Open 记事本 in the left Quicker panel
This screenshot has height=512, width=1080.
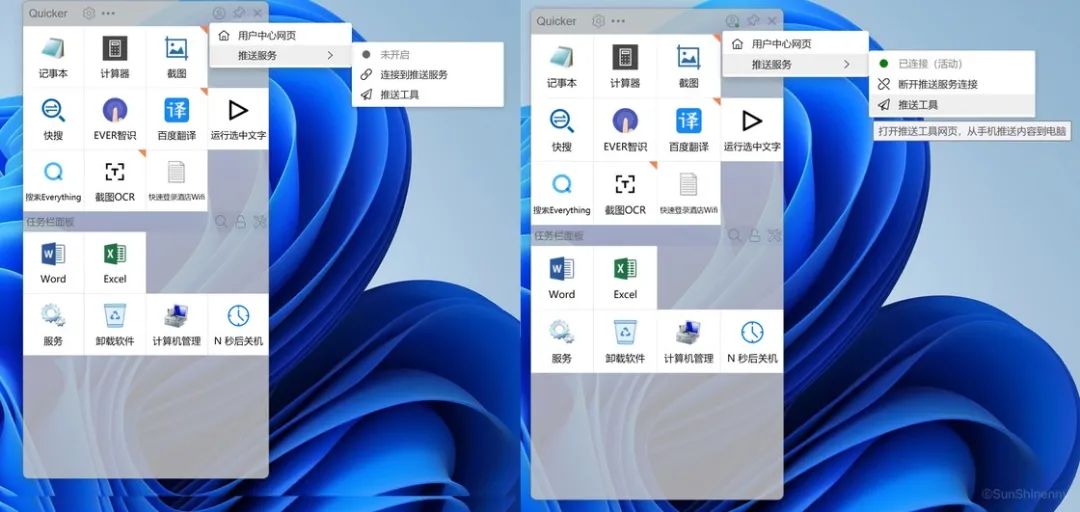(54, 57)
